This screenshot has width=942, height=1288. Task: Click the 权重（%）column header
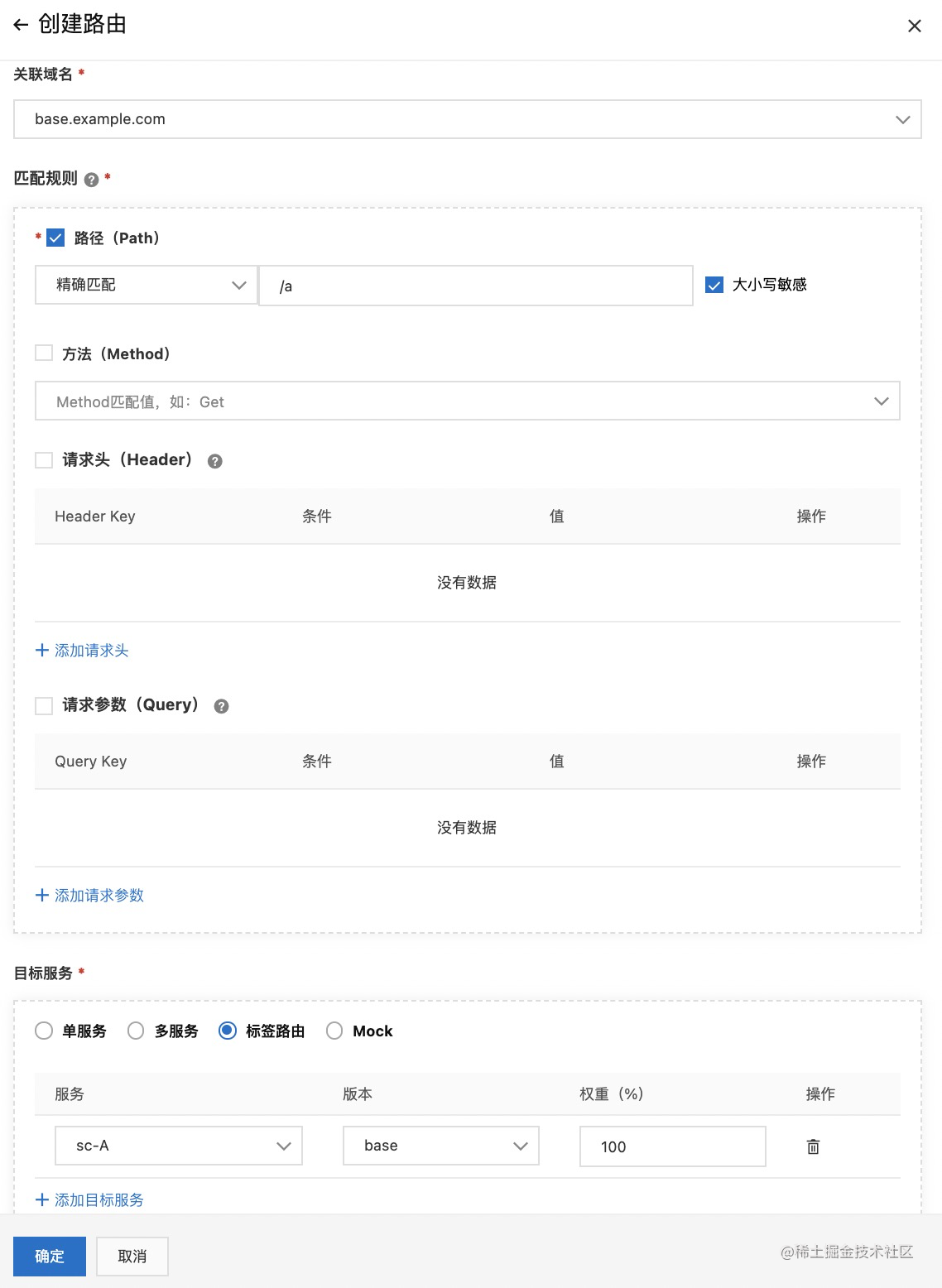[x=612, y=1094]
